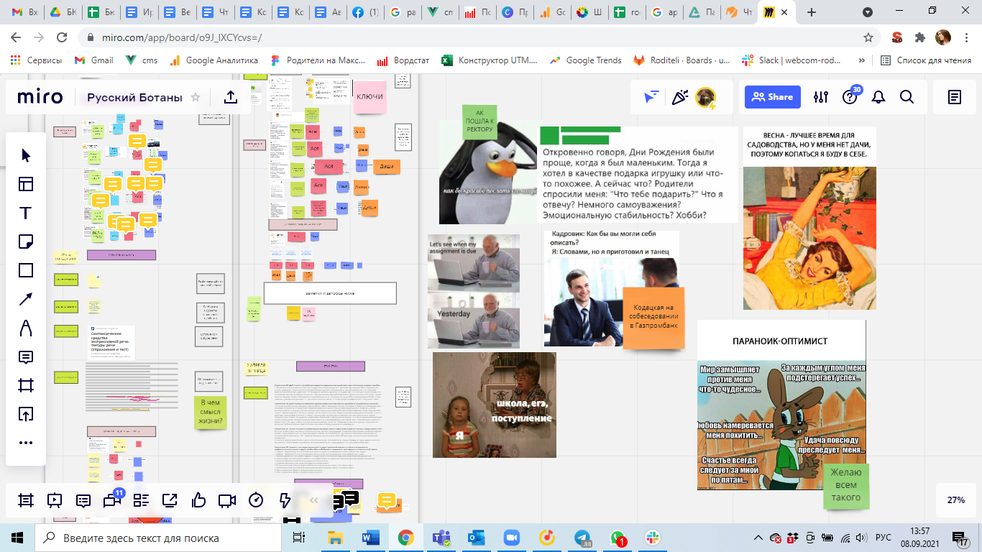Viewport: 982px width, 552px height.
Task: Select the Shape rectangle tool
Action: click(26, 270)
